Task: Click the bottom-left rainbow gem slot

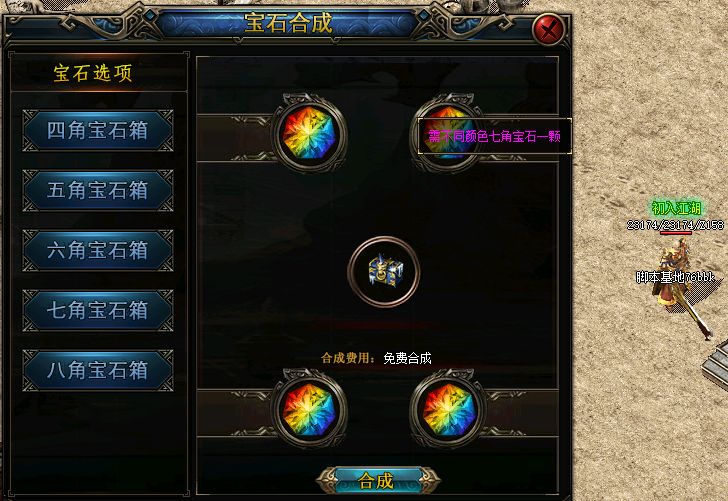Action: (x=309, y=409)
